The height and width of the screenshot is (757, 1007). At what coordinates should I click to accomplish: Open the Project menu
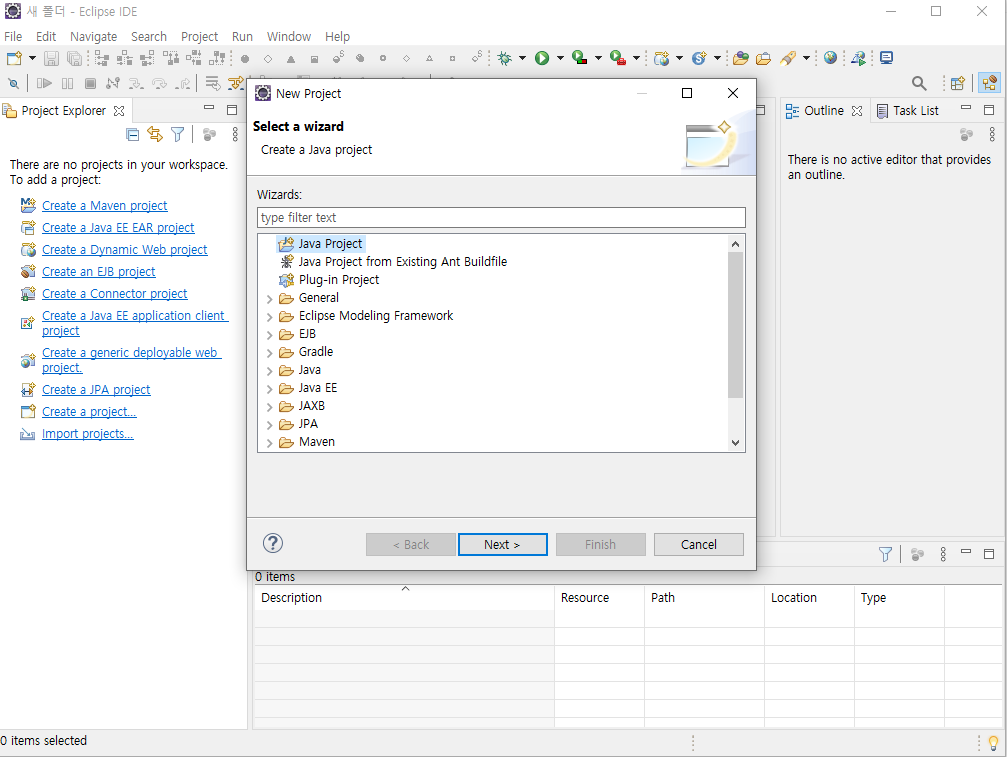(199, 37)
